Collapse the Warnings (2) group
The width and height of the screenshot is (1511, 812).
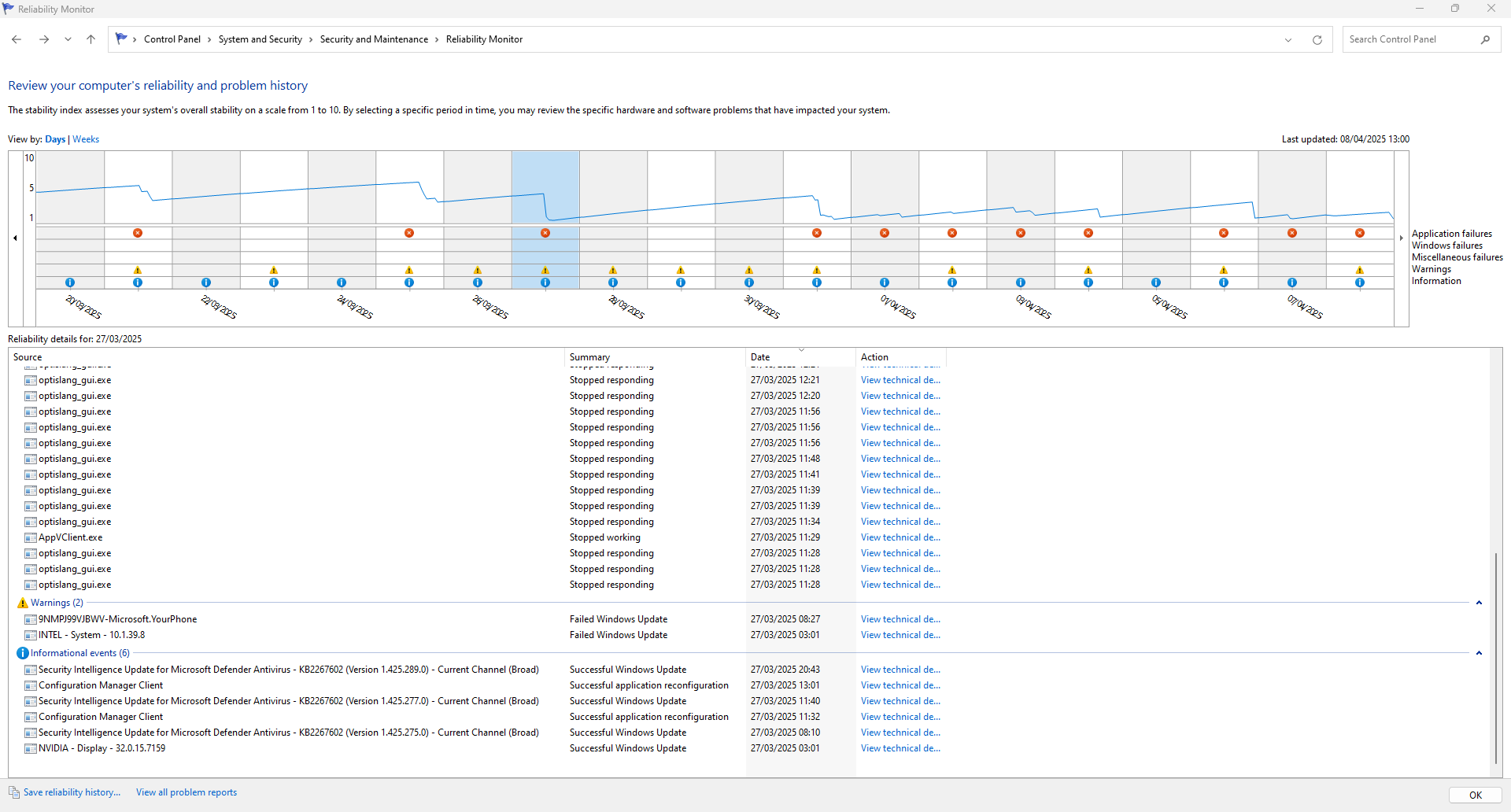(1479, 603)
